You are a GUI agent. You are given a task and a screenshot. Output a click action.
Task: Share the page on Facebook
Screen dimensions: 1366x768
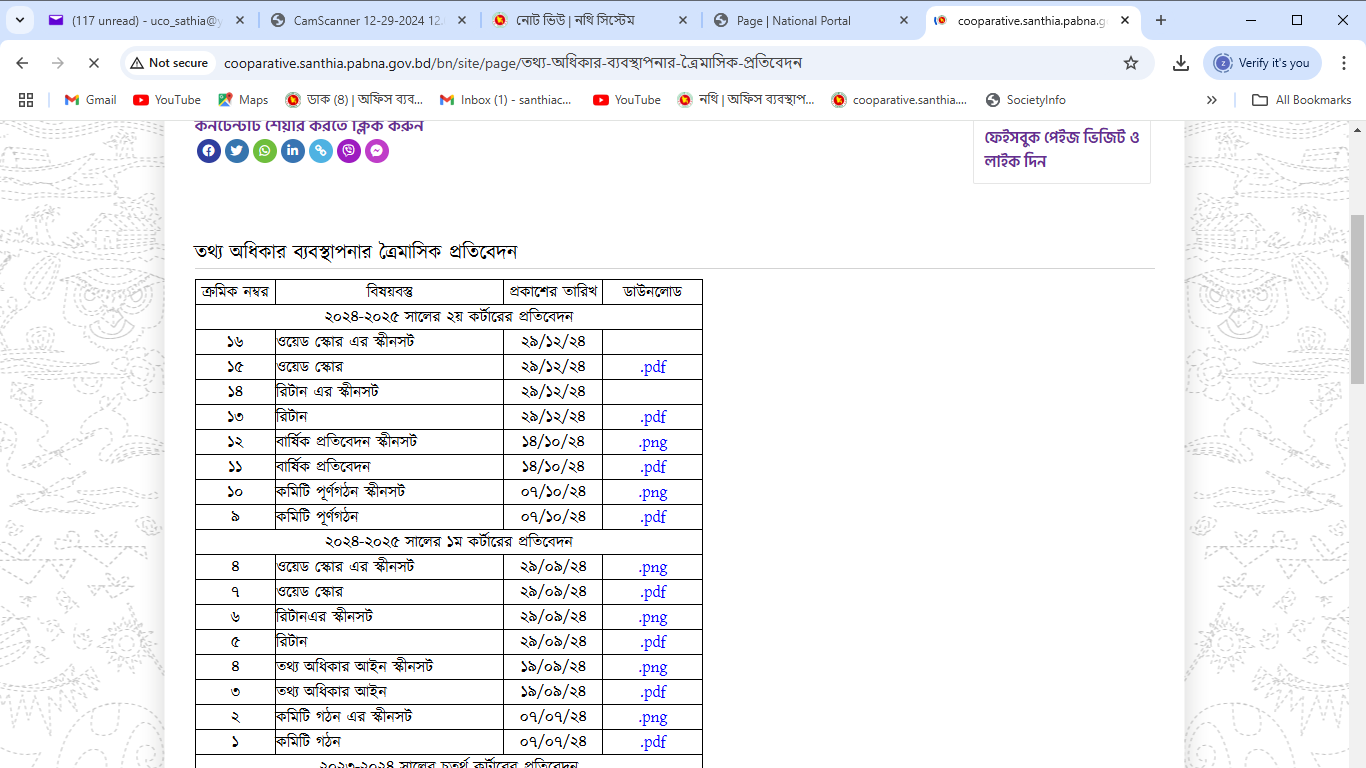pyautogui.click(x=209, y=151)
